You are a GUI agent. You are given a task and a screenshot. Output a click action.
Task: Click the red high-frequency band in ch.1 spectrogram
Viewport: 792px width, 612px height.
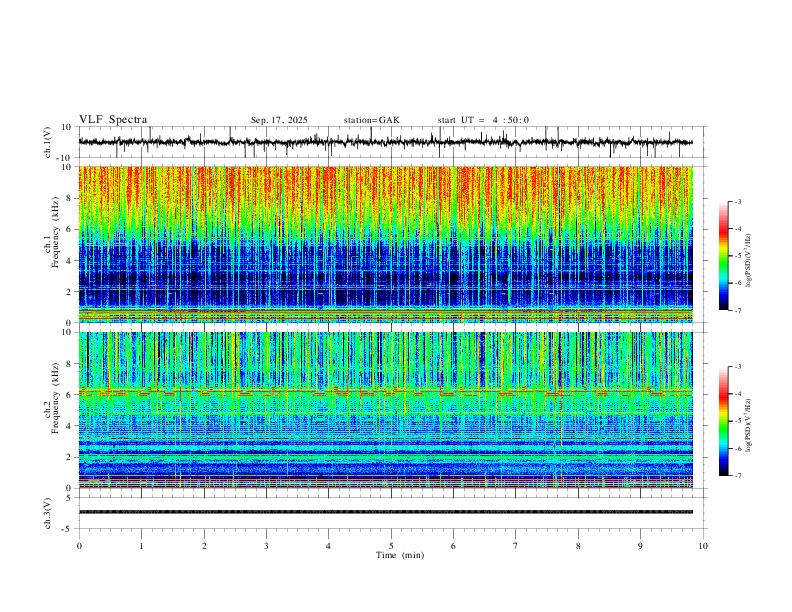pos(385,189)
